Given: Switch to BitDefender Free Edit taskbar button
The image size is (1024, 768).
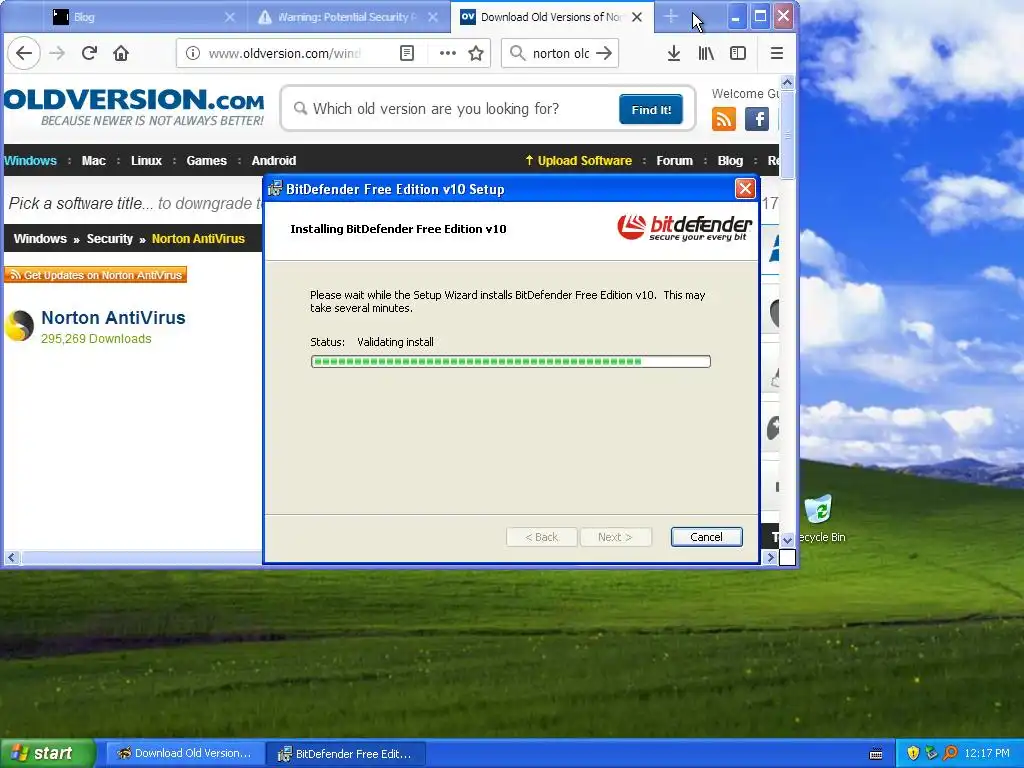Looking at the screenshot, I should (345, 754).
